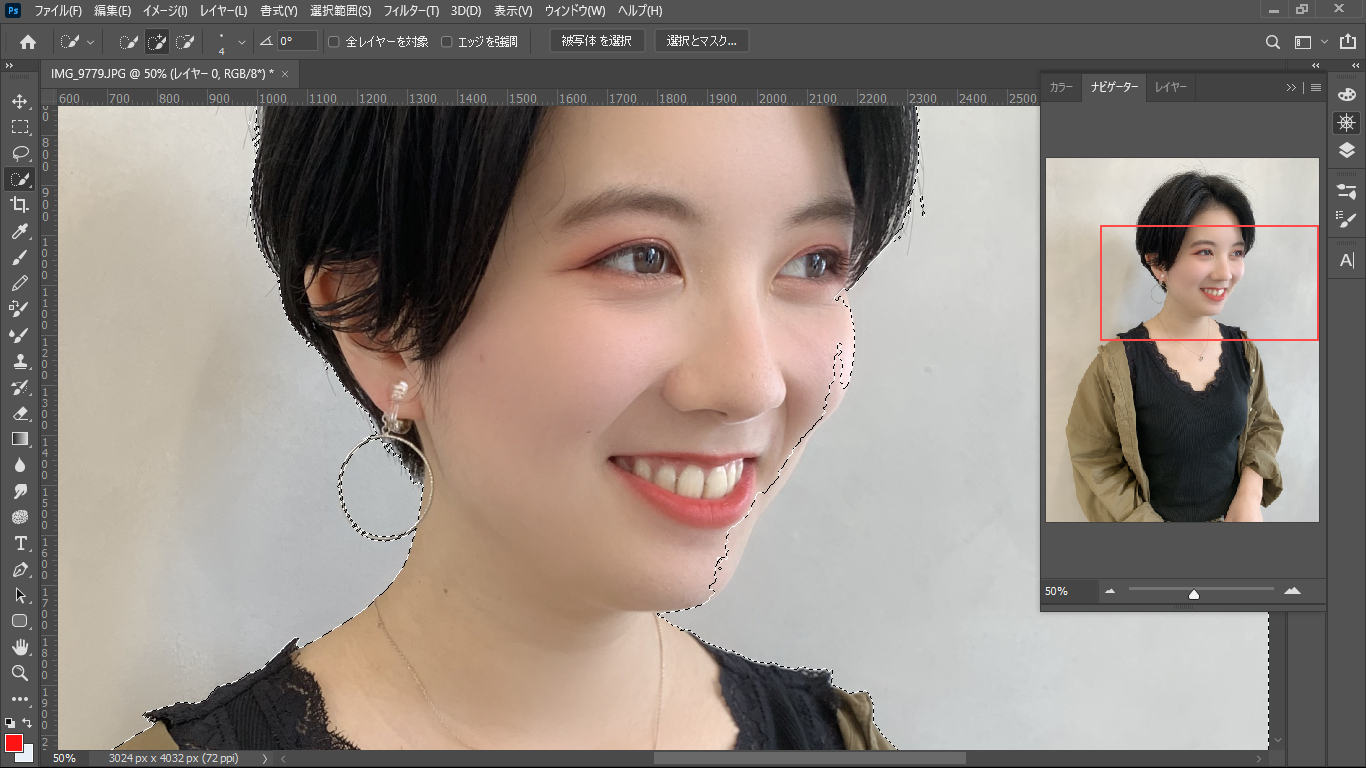The width and height of the screenshot is (1366, 768).
Task: Select the Gradient tool
Action: 19,439
